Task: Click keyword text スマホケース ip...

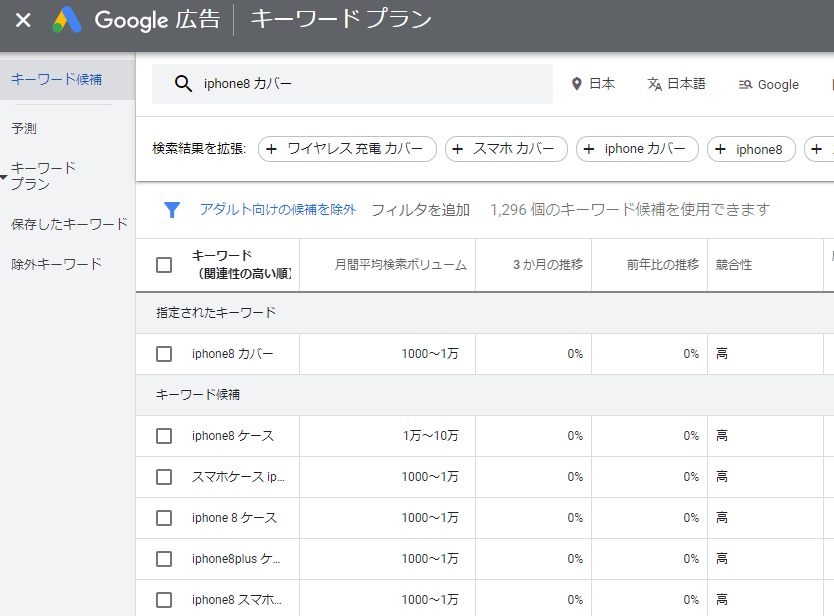Action: tap(238, 477)
